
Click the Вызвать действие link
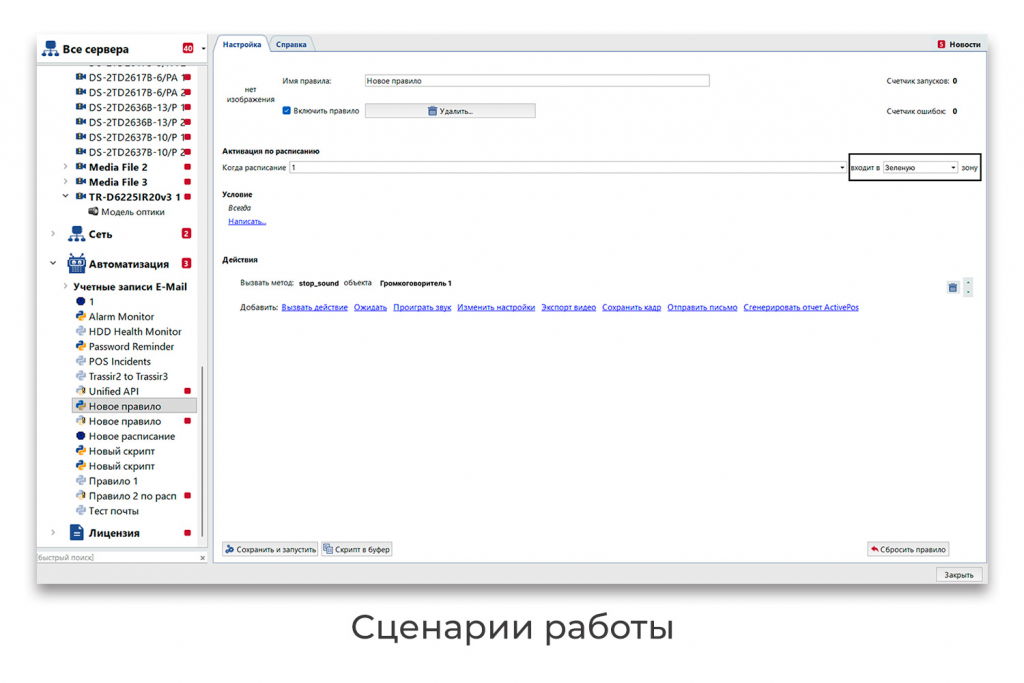pyautogui.click(x=314, y=308)
